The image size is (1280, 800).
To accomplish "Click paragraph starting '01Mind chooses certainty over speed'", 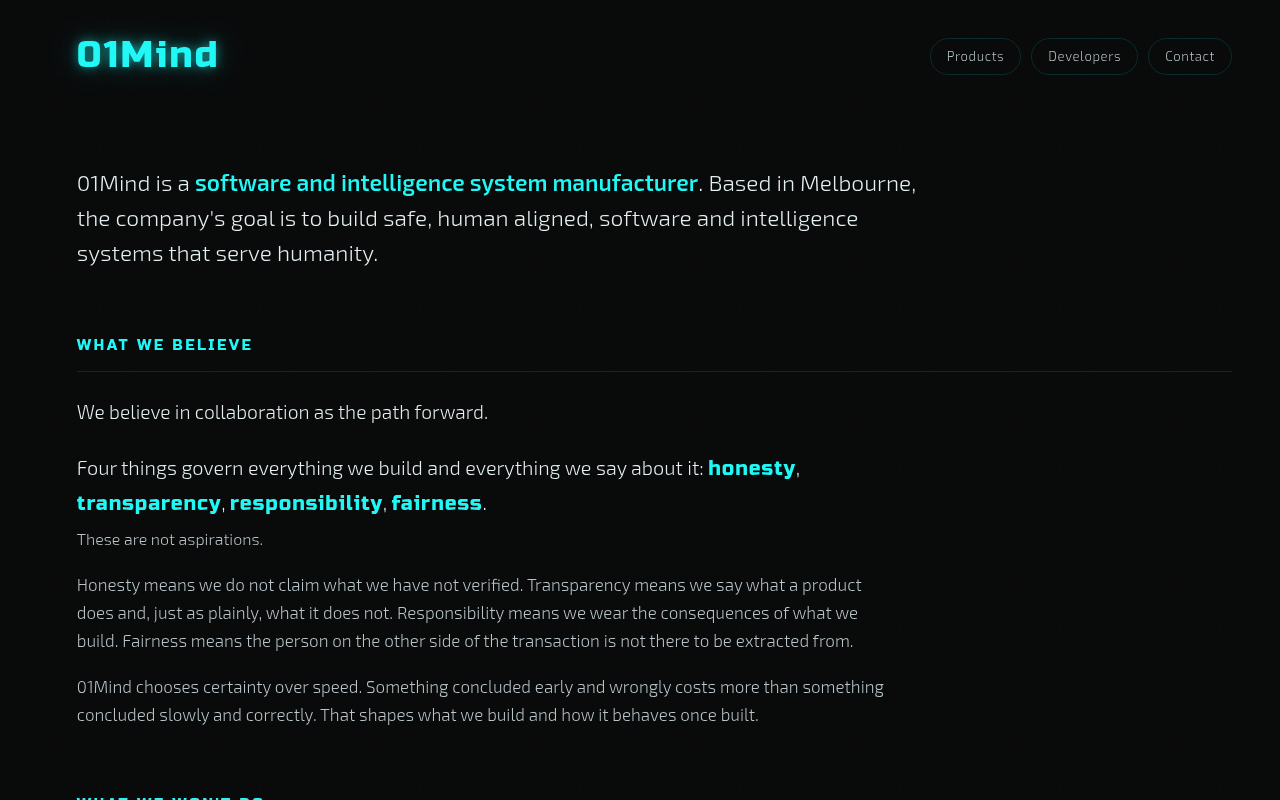I will 480,701.
